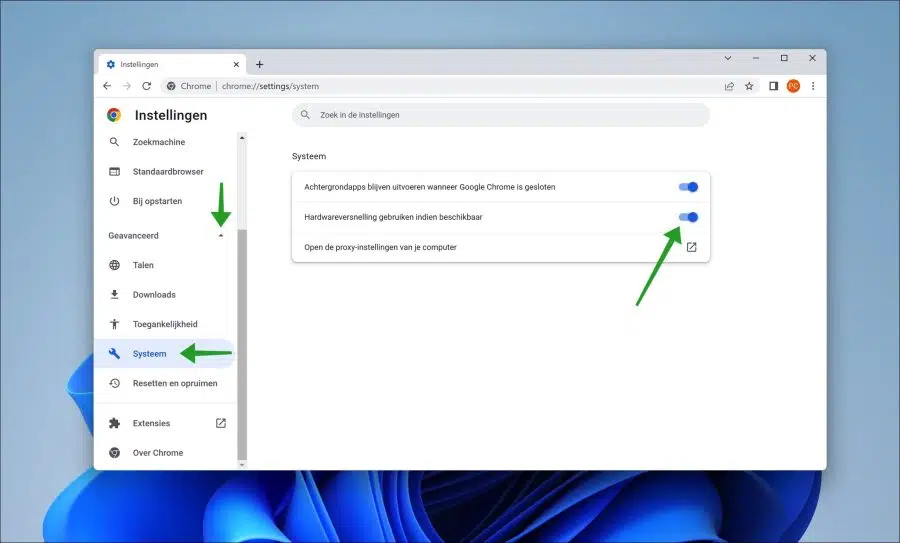Image resolution: width=900 pixels, height=543 pixels.
Task: Click the Chrome logo next to Instellingen
Action: [114, 115]
